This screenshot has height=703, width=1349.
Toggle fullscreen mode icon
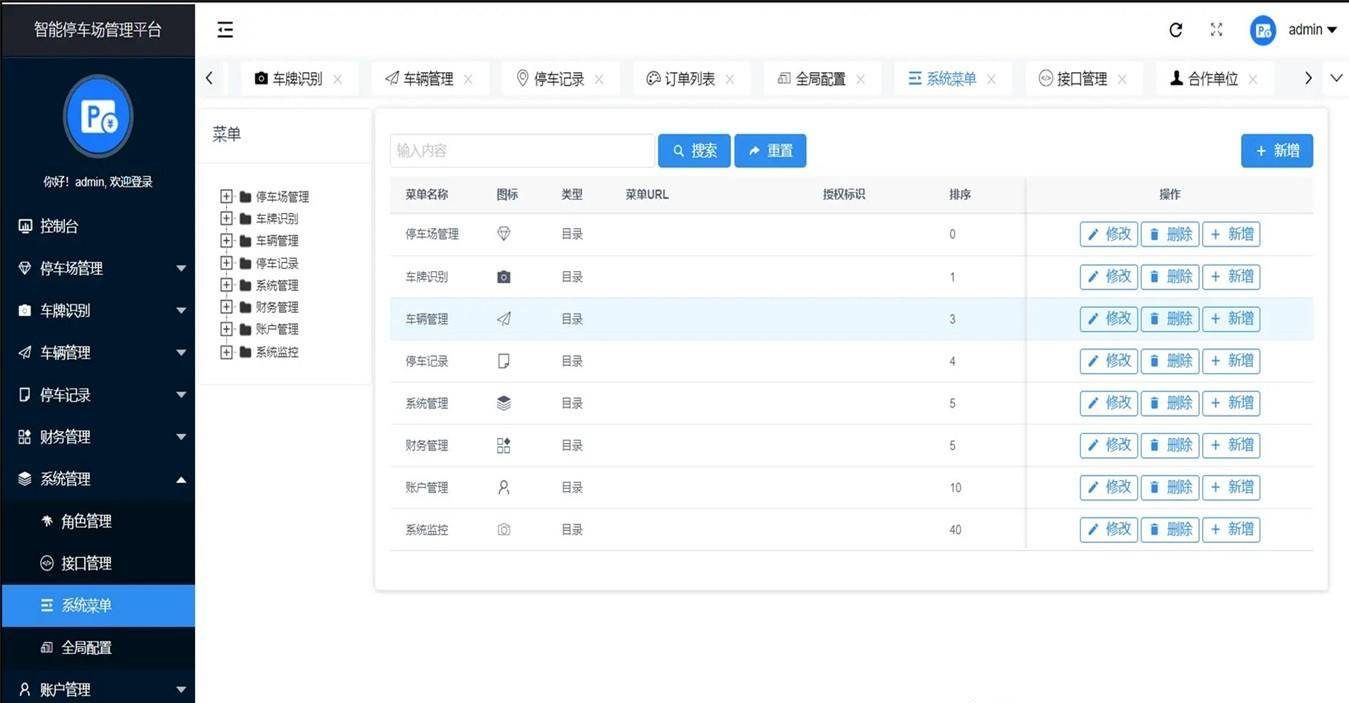[x=1216, y=30]
